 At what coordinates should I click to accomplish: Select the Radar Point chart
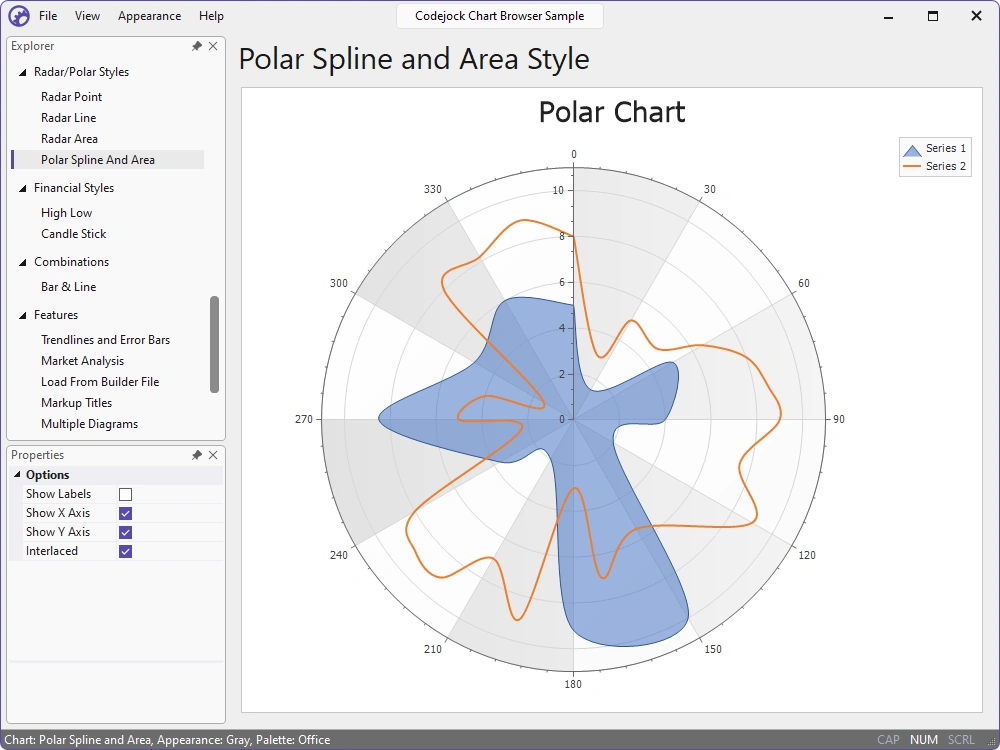point(71,97)
